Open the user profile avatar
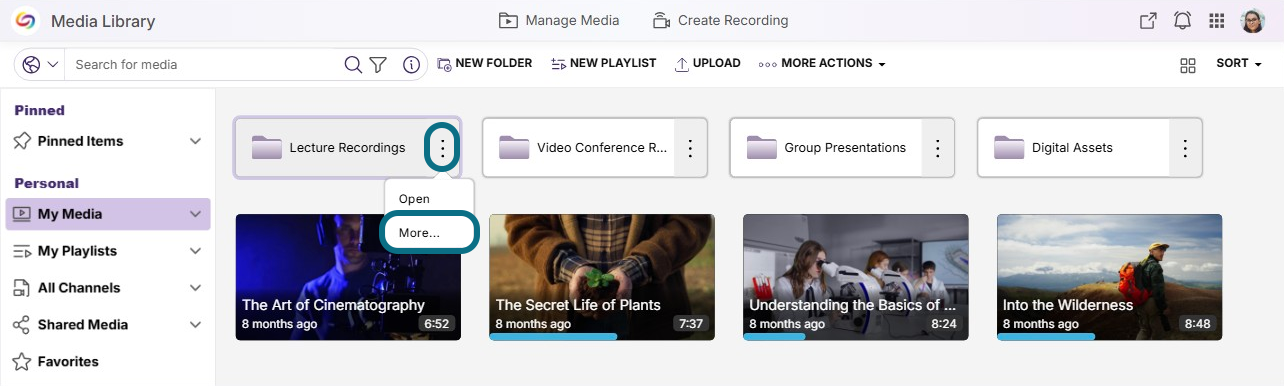The image size is (1284, 386). (x=1253, y=21)
